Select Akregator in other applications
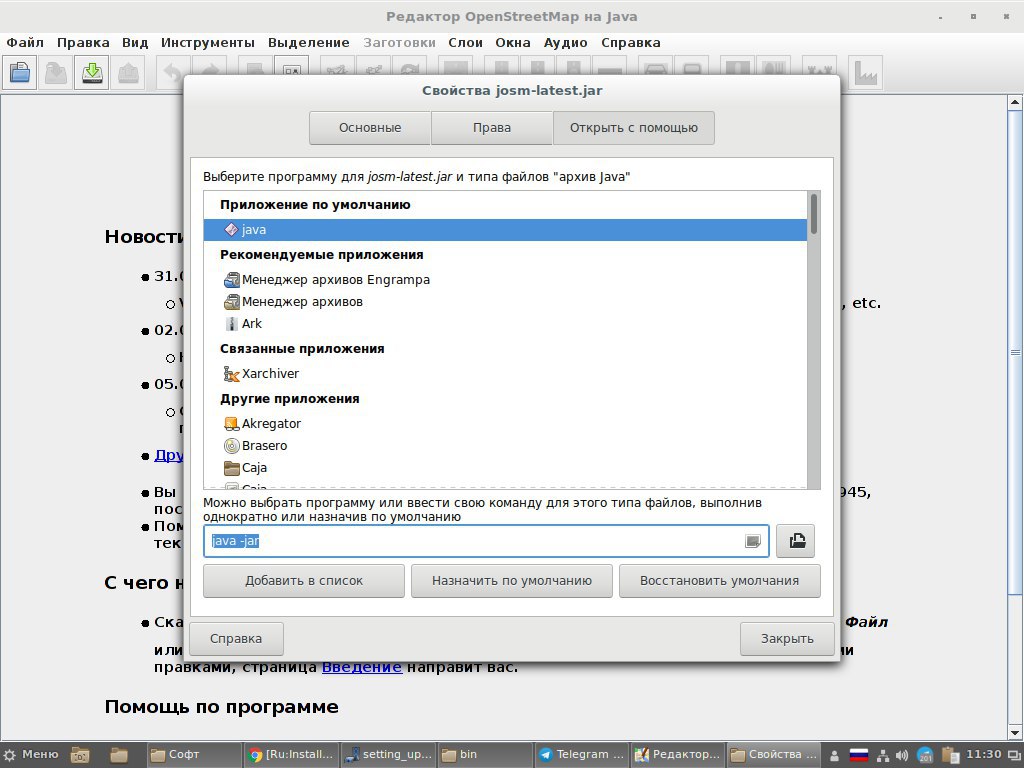This screenshot has width=1024, height=768. (x=505, y=424)
